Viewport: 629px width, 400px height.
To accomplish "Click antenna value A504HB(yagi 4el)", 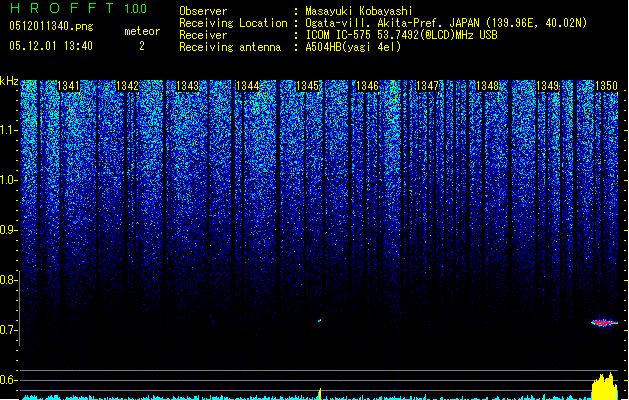I will 353,47.
